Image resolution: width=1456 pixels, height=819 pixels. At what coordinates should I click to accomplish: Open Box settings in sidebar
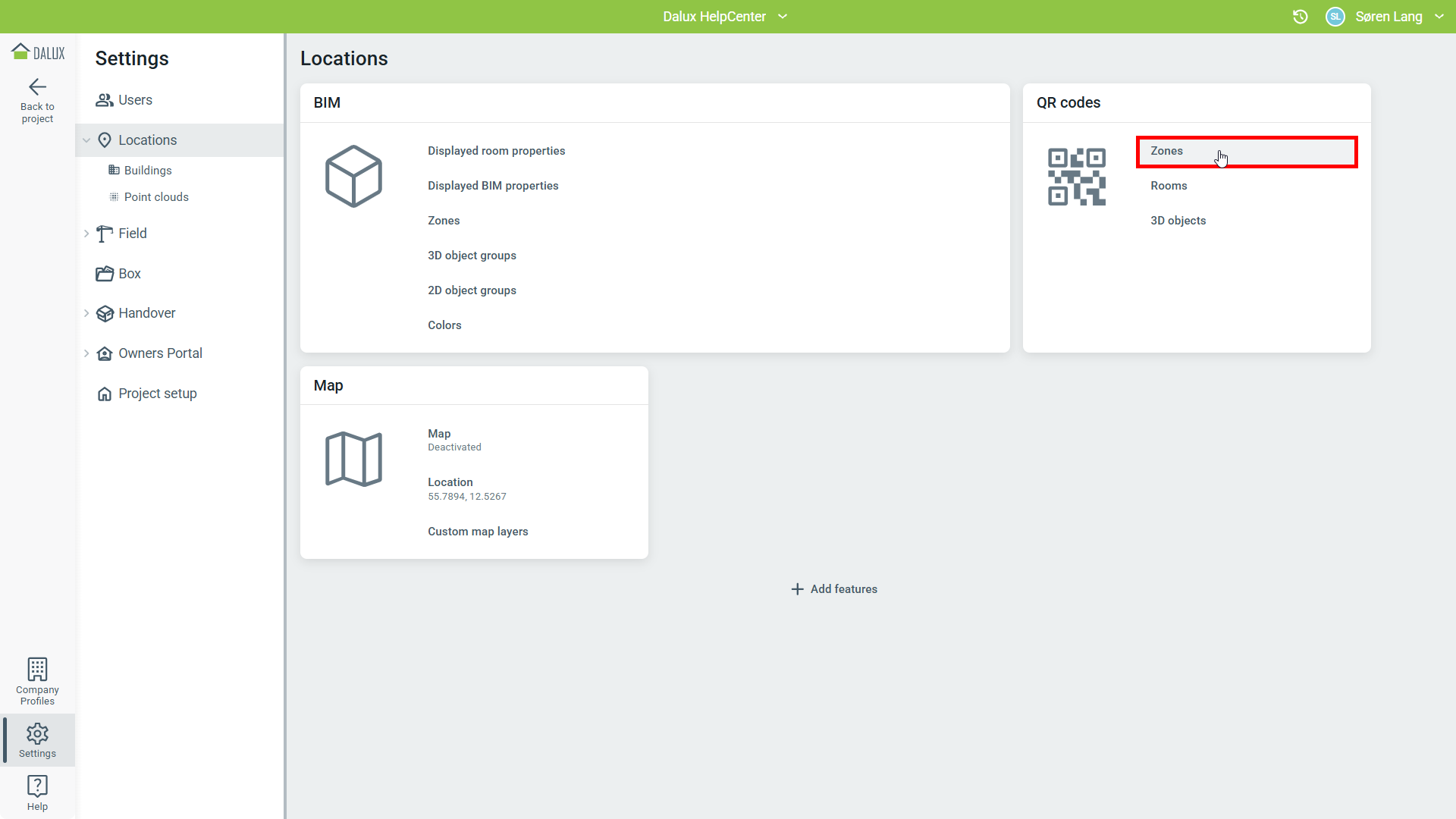click(129, 274)
